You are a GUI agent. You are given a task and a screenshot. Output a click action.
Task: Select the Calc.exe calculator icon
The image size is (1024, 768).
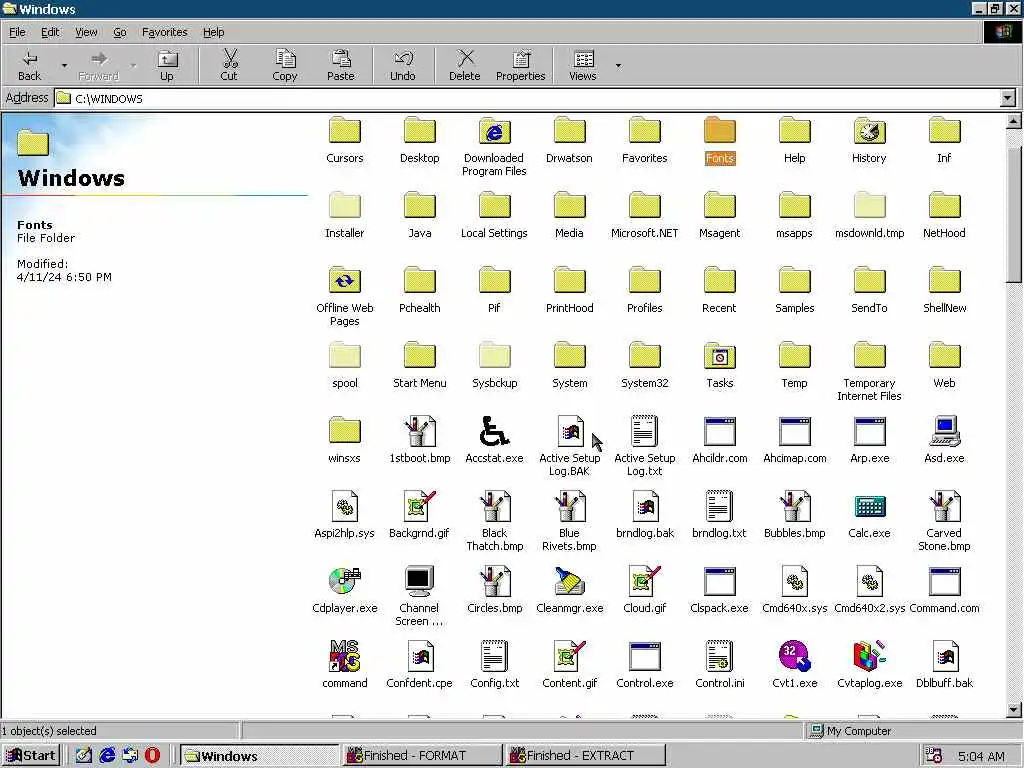tap(869, 506)
